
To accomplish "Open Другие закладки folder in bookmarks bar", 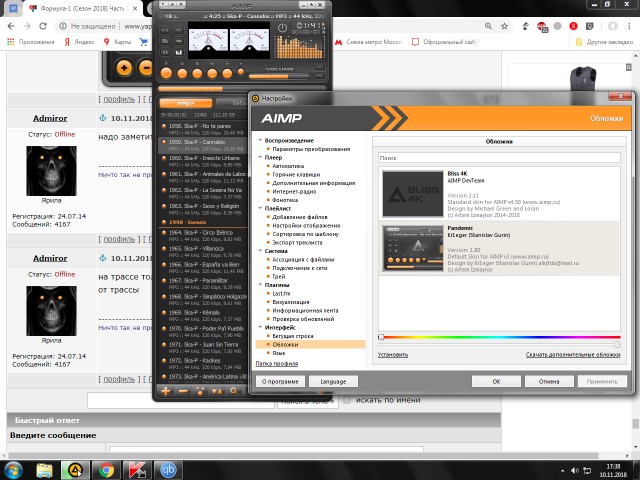I will pyautogui.click(x=604, y=42).
